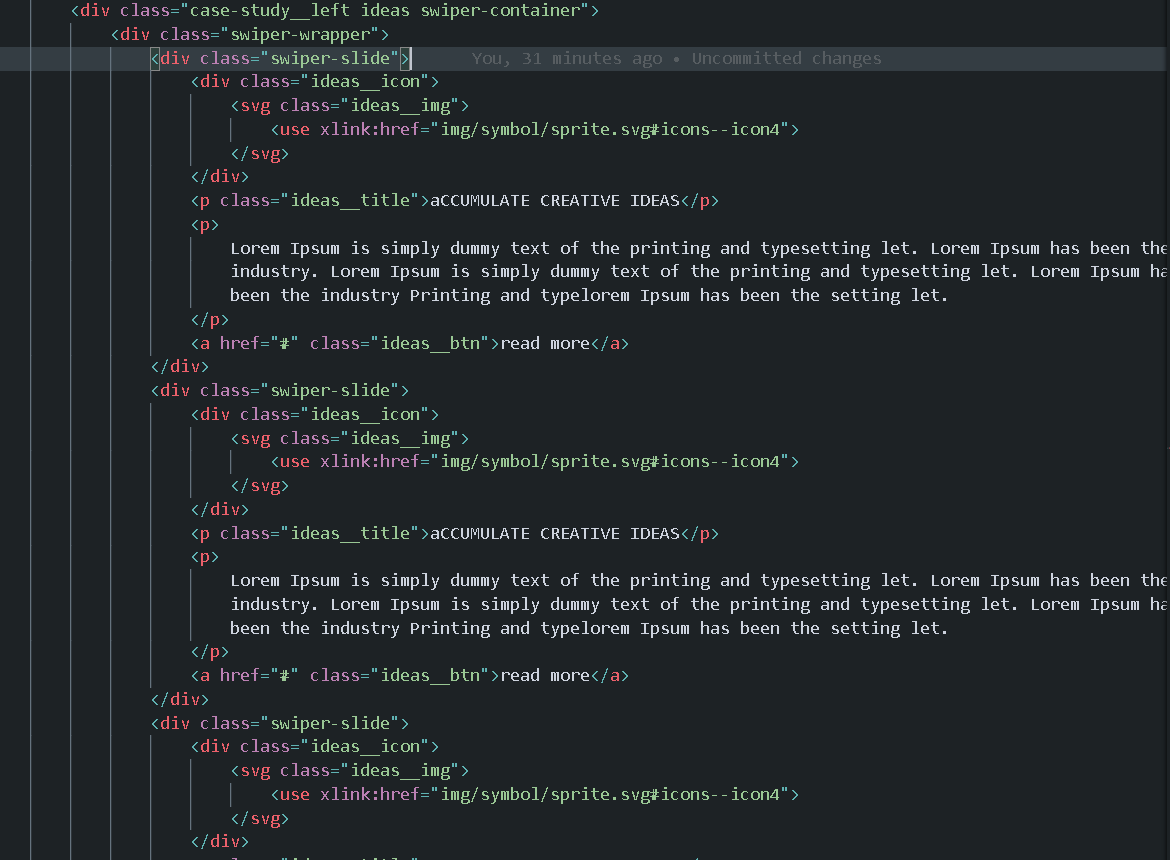This screenshot has height=860, width=1170.
Task: Click the second "ideas__title" class value
Action: pyautogui.click(x=350, y=533)
